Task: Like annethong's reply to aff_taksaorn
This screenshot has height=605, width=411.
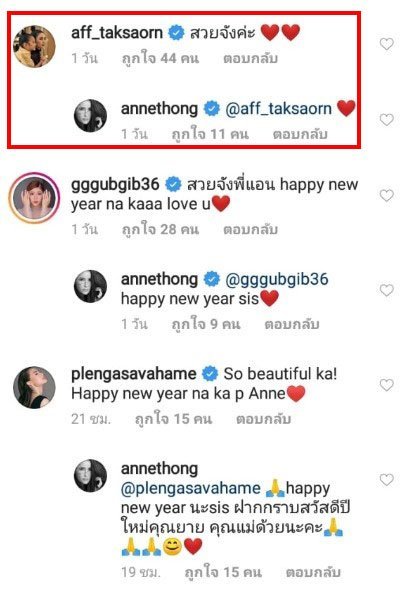Action: pos(386,120)
